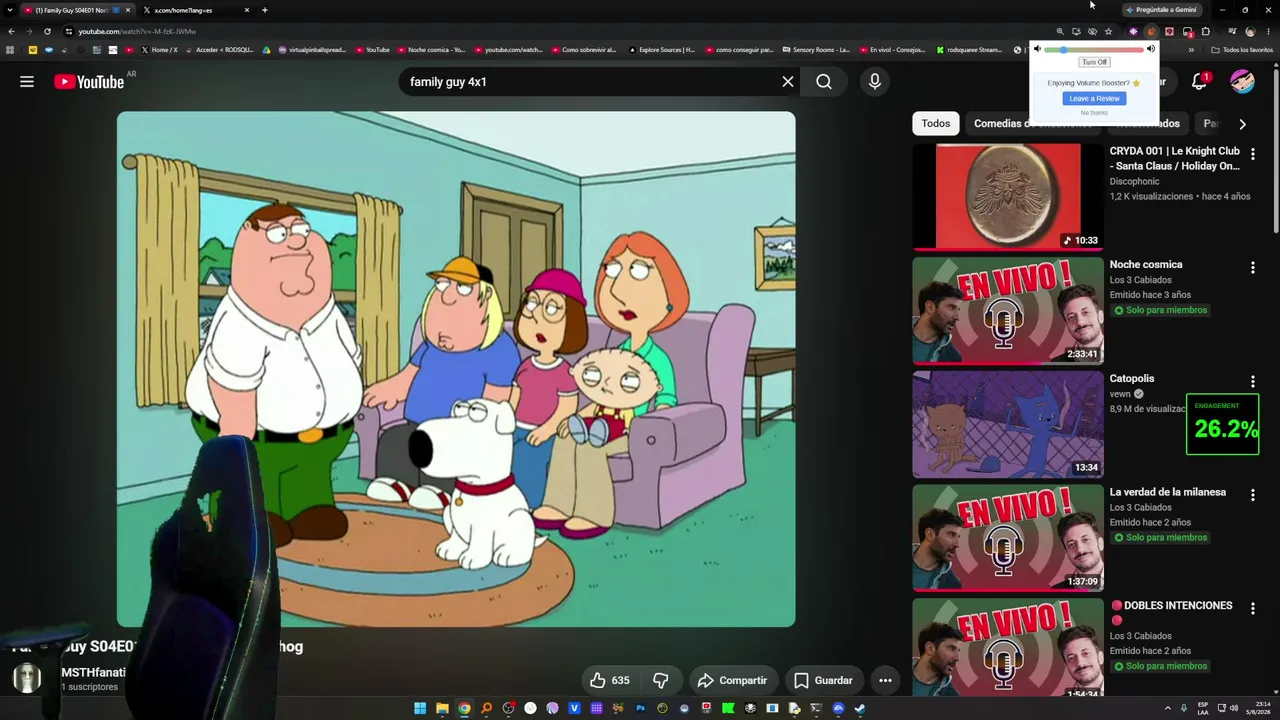Open options menu for Catopolis video
Image resolution: width=1280 pixels, height=720 pixels.
(x=1252, y=382)
